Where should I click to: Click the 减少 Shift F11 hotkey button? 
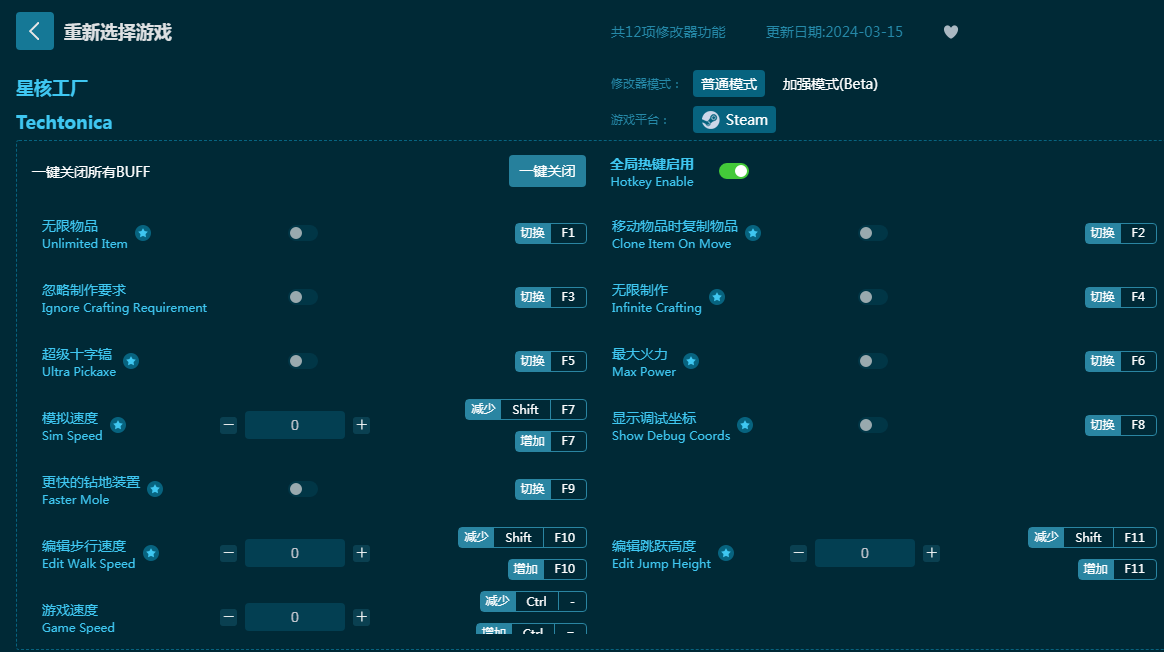tap(1093, 538)
